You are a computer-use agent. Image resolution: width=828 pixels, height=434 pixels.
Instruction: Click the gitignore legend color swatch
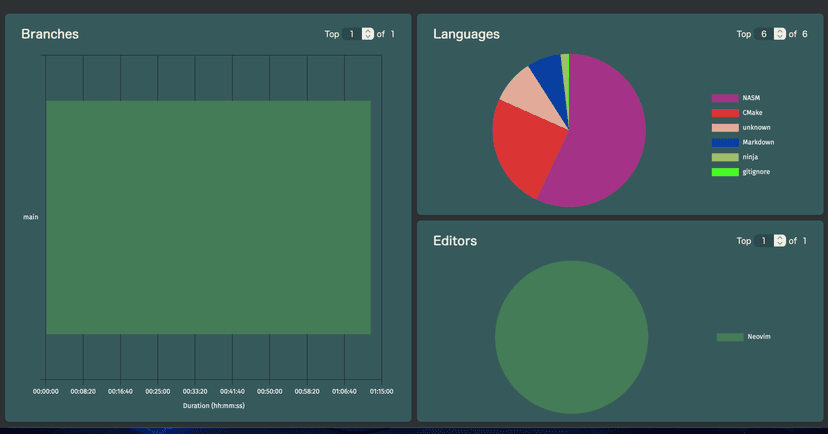coord(725,172)
